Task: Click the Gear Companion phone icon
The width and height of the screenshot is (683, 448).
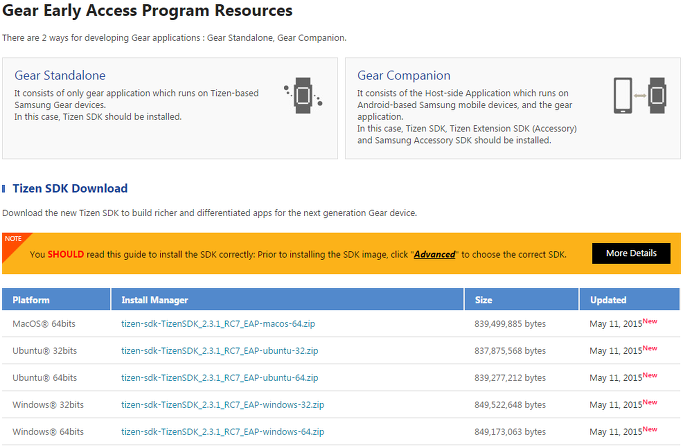Action: (x=623, y=95)
